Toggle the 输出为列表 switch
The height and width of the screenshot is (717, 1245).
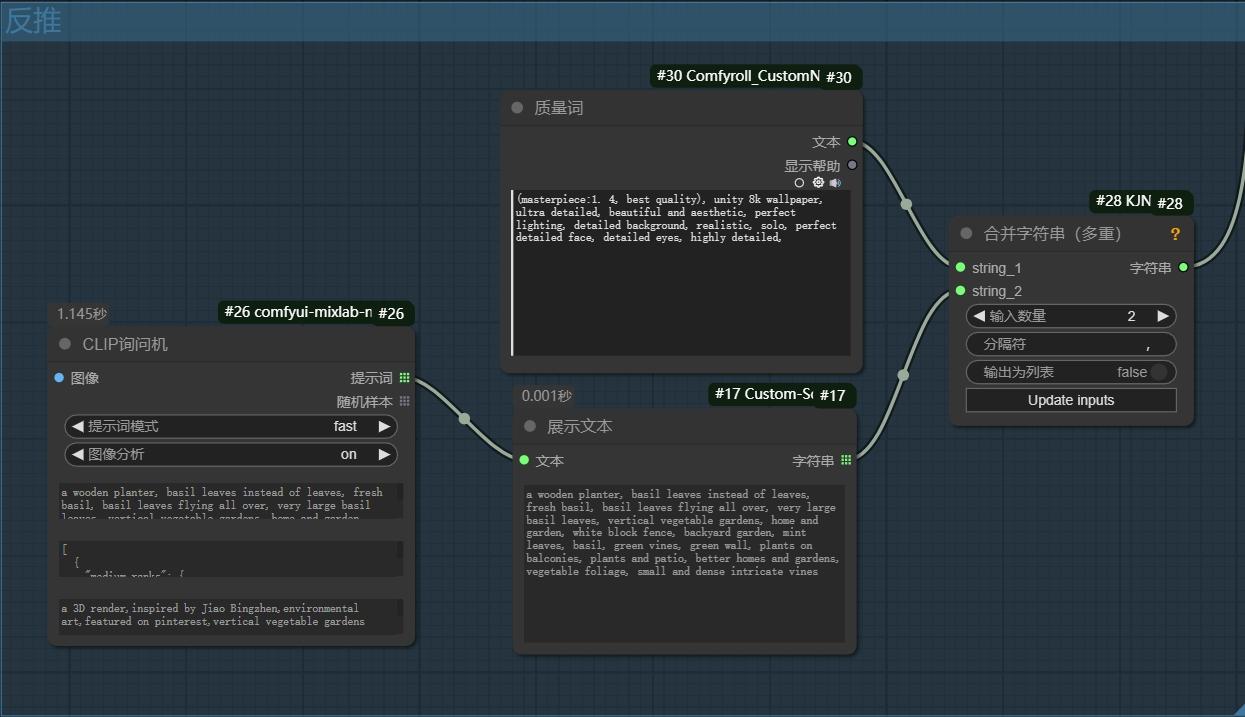pyautogui.click(x=1158, y=372)
